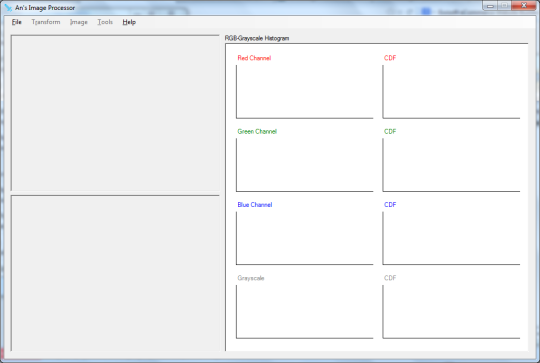Click the green CDF label

[390, 131]
